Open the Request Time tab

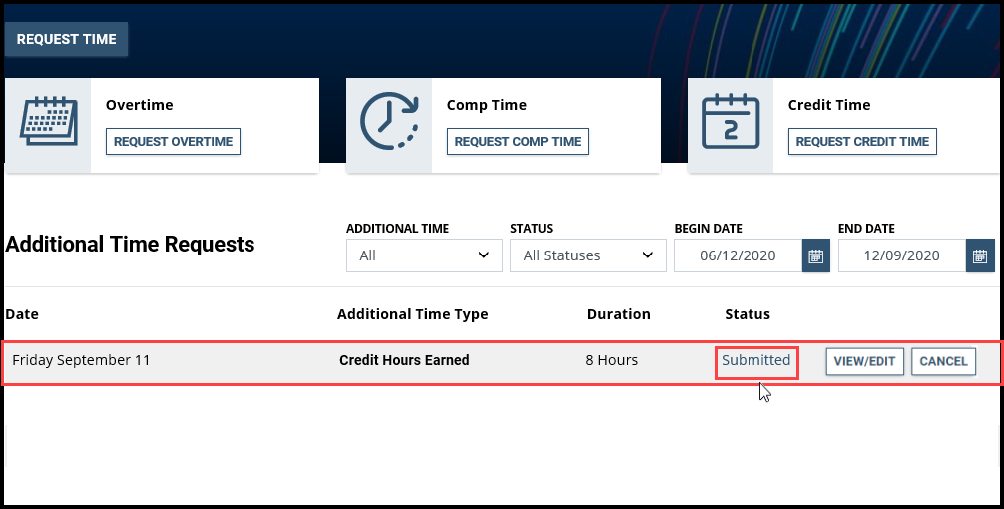tap(67, 39)
